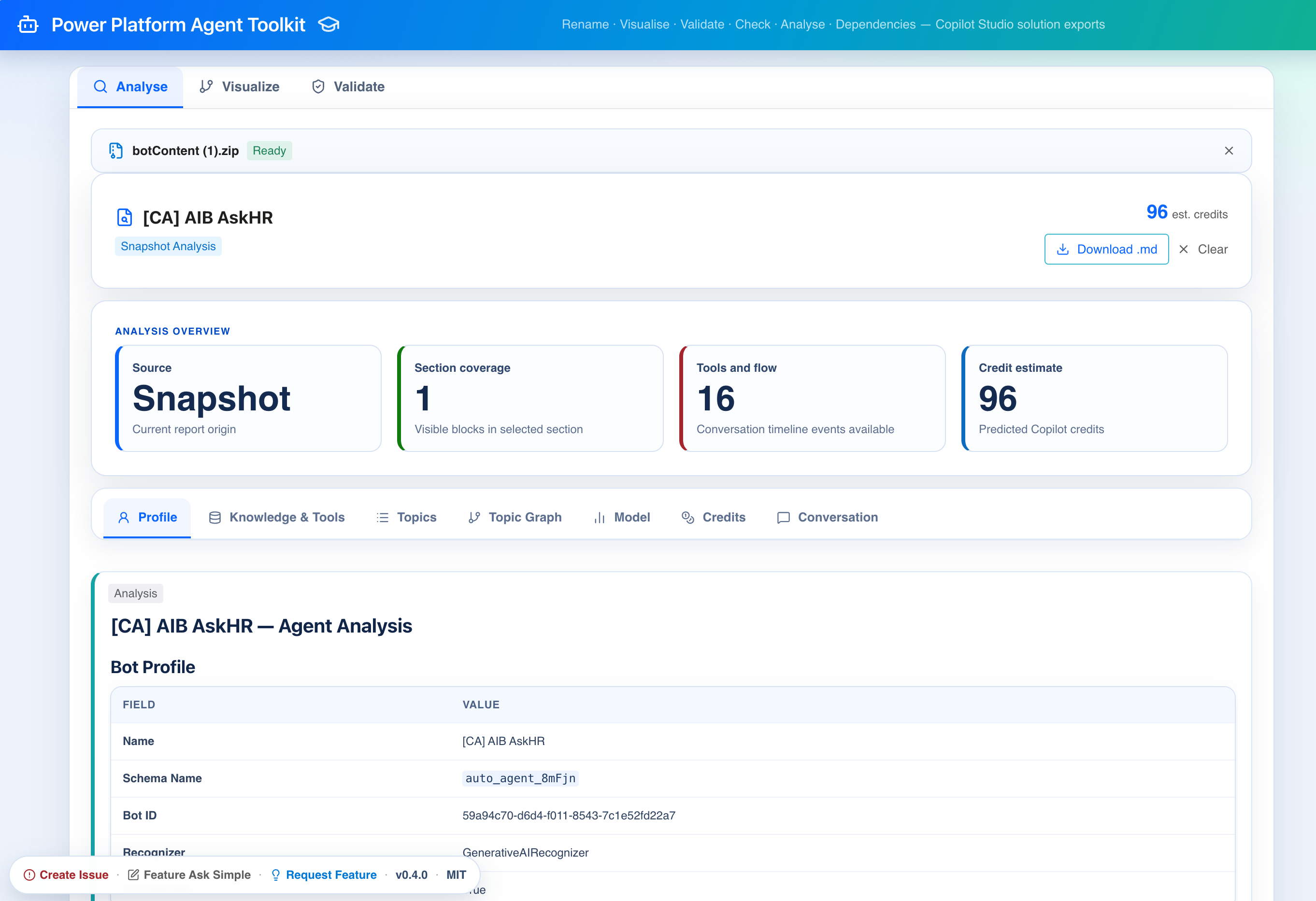The height and width of the screenshot is (901, 1316).
Task: Select the Knowledge & Tools section
Action: coord(276,517)
